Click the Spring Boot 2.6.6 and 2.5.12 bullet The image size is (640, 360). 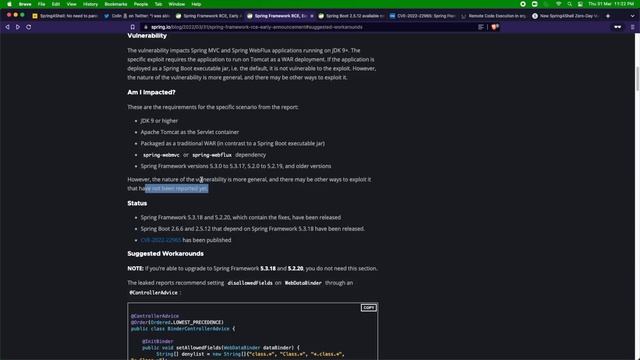coord(253,229)
